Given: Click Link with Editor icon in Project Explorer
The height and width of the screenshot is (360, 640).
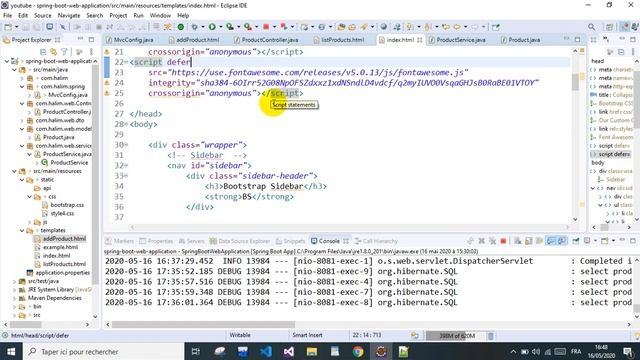Looking at the screenshot, I should coord(53,52).
